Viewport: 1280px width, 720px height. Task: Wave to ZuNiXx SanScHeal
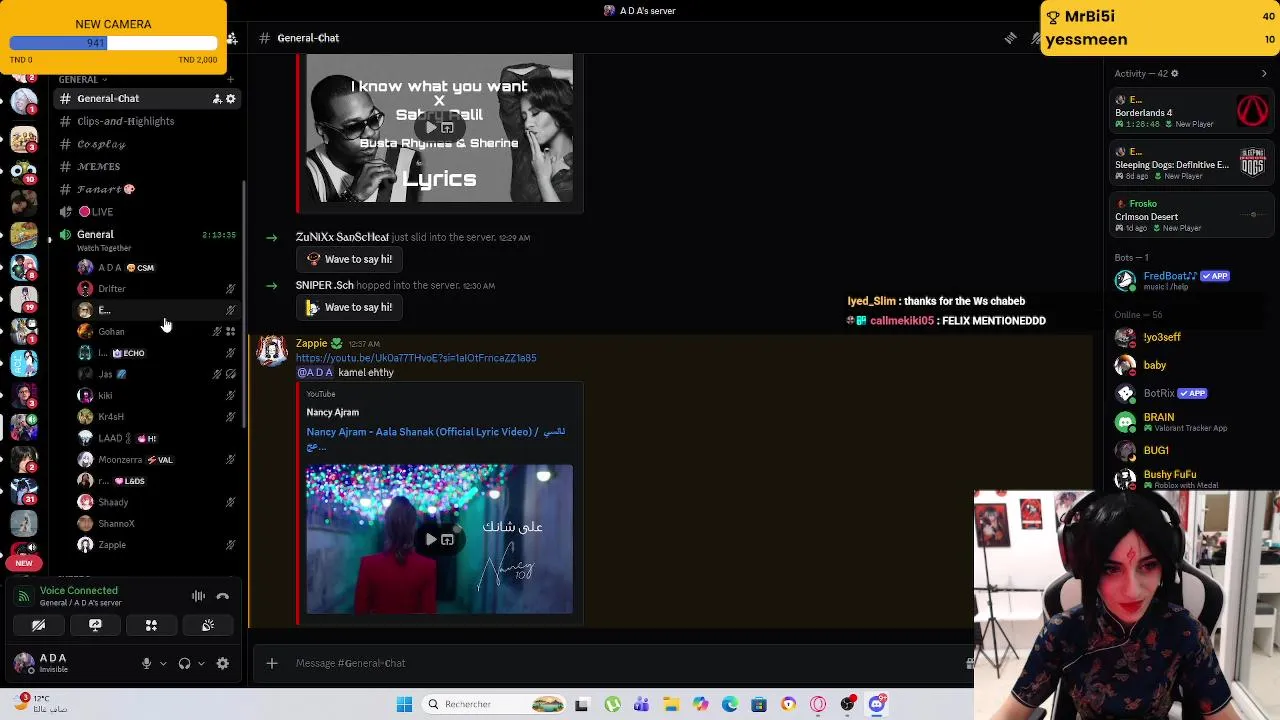click(349, 259)
